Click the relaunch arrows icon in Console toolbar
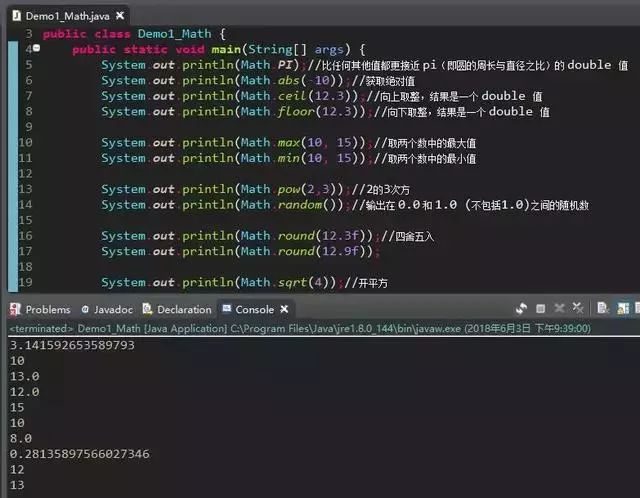Screen dimensions: 640x498 (x=521, y=309)
